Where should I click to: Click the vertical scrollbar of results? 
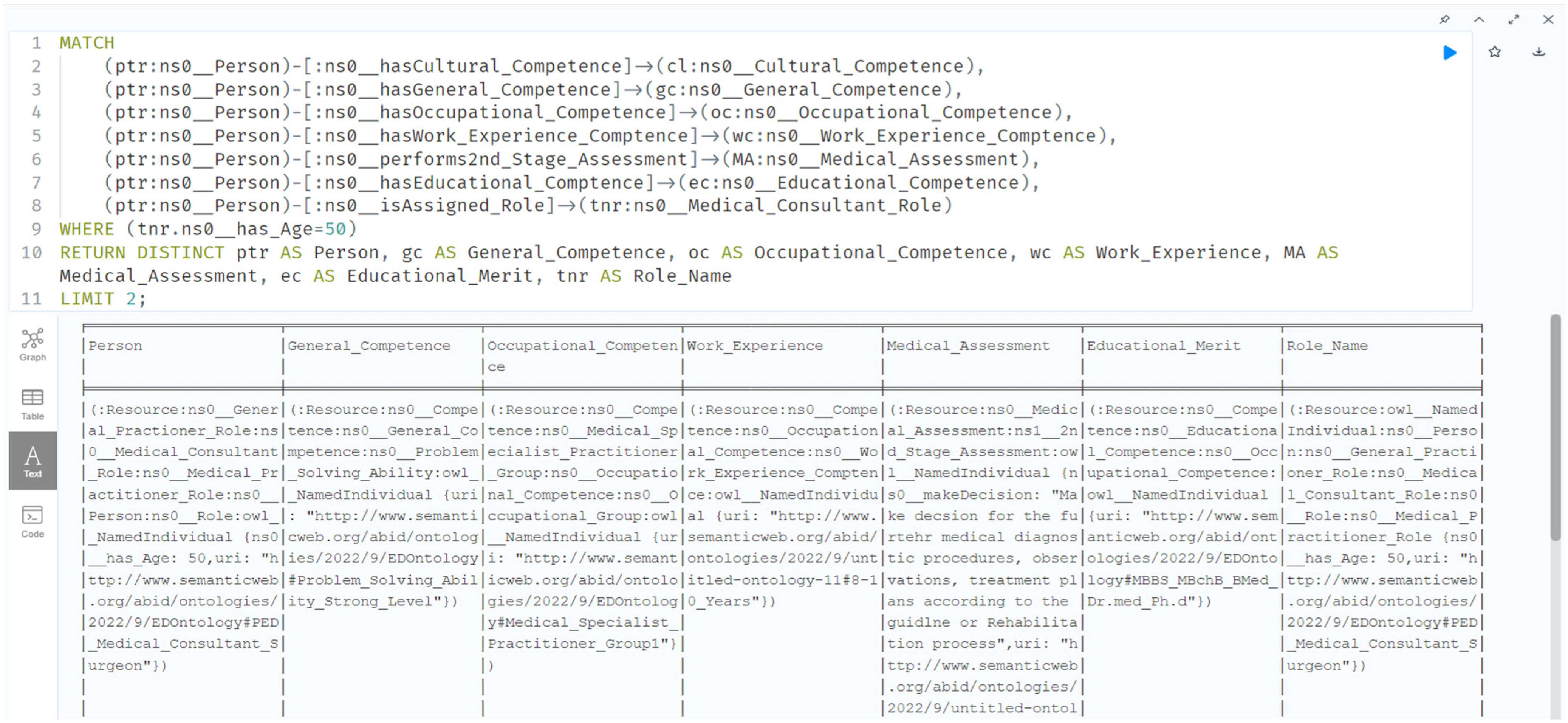tap(1555, 427)
